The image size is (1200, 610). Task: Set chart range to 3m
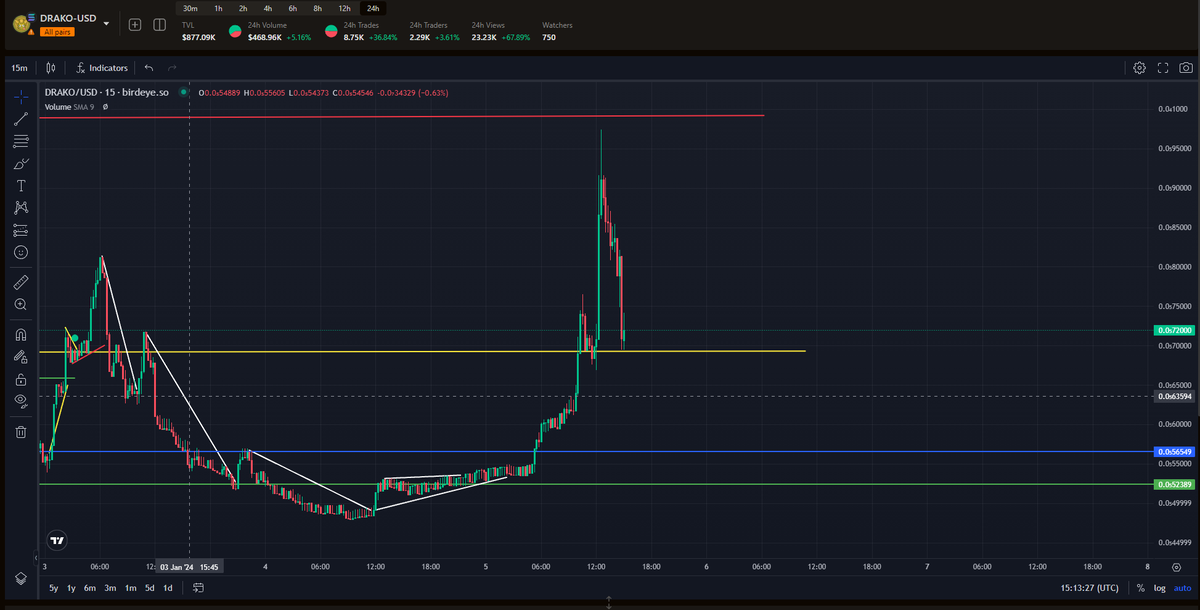[110, 588]
